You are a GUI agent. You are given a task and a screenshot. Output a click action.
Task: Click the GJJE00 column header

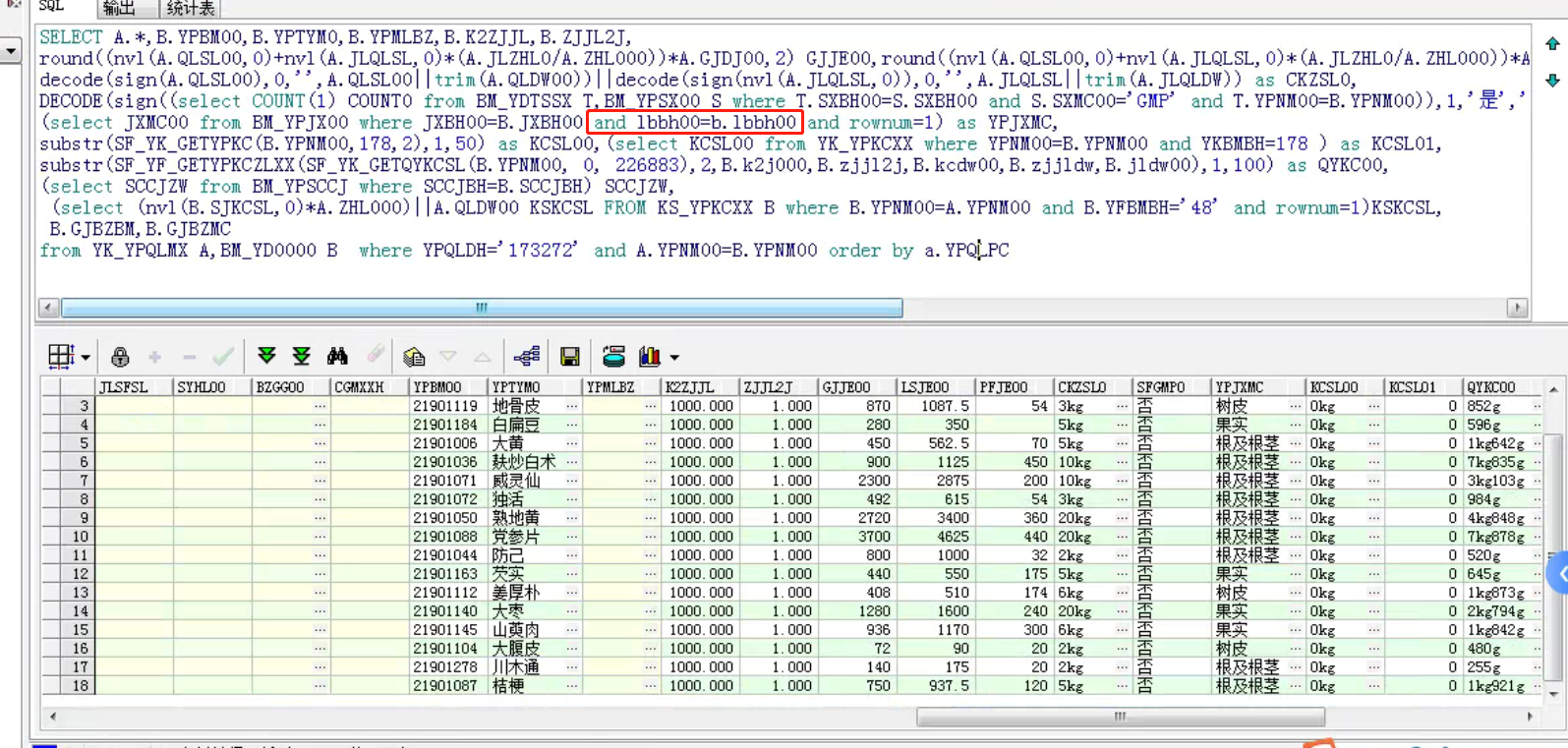(x=846, y=387)
